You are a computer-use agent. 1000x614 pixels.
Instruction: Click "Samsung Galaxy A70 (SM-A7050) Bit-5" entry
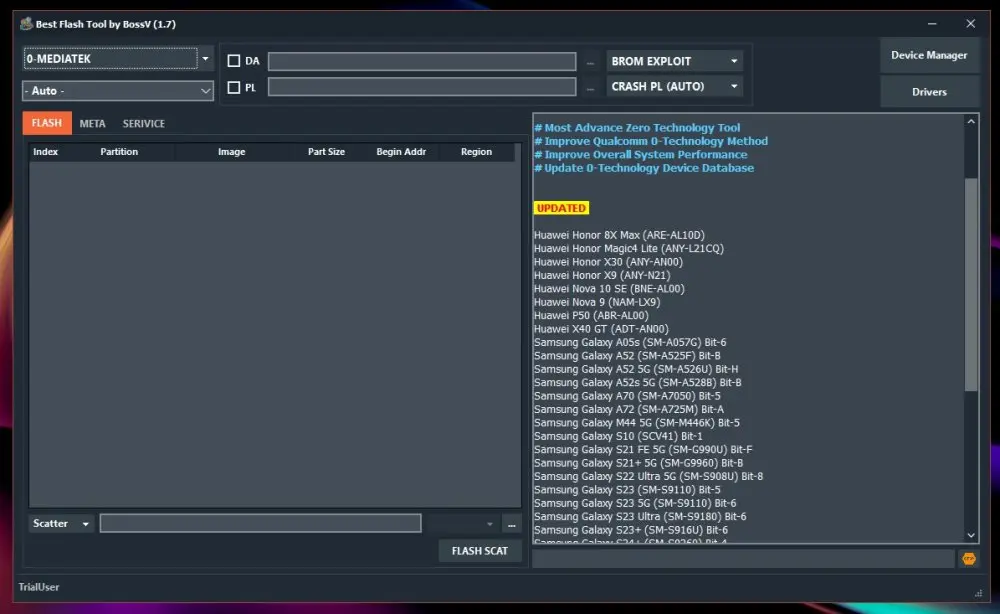(628, 396)
